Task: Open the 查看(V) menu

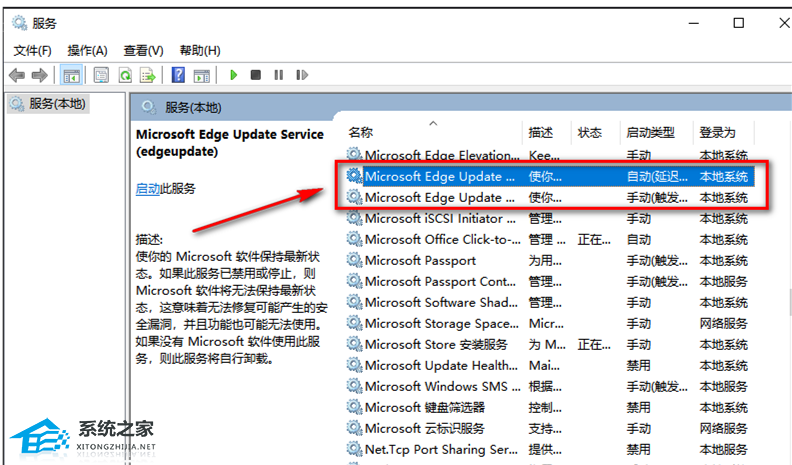Action: [x=143, y=50]
